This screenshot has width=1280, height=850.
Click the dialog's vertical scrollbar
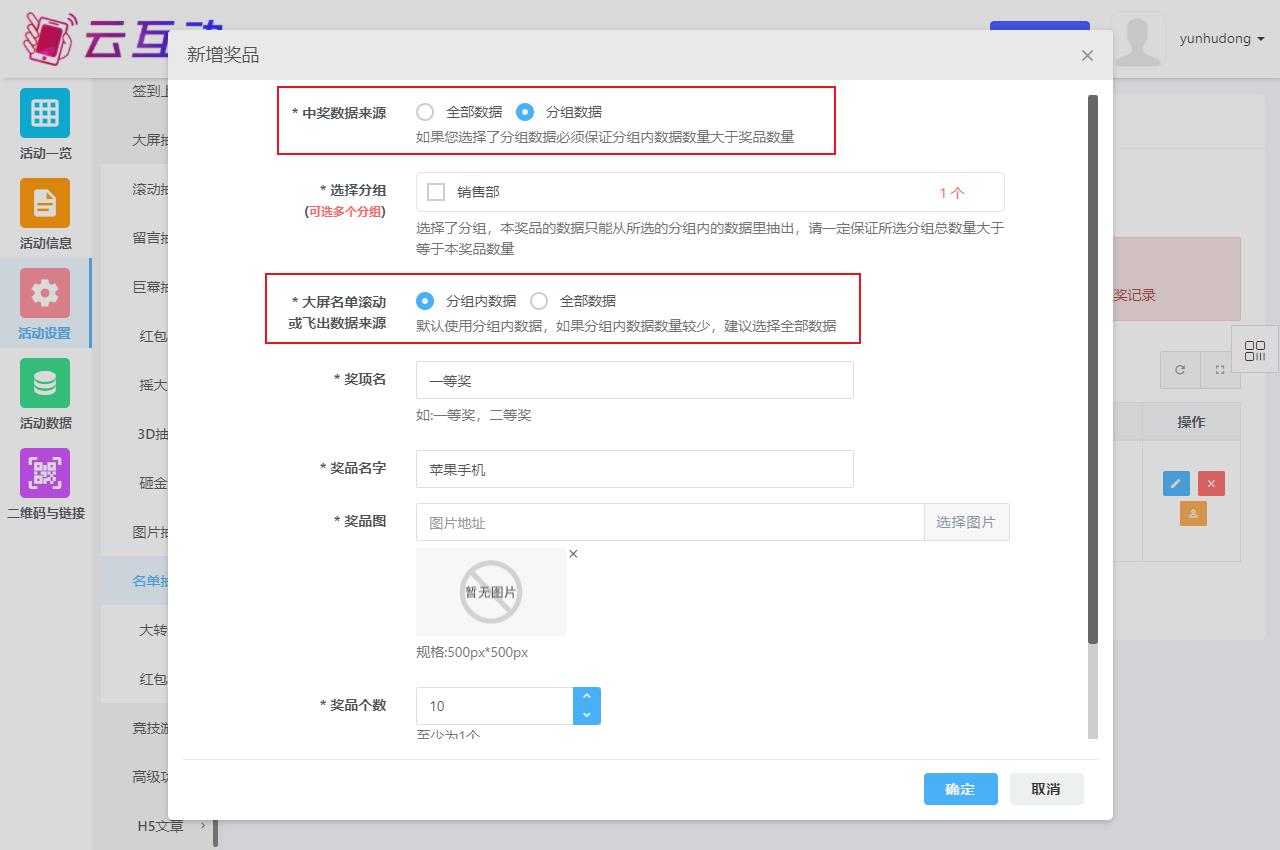click(1093, 370)
